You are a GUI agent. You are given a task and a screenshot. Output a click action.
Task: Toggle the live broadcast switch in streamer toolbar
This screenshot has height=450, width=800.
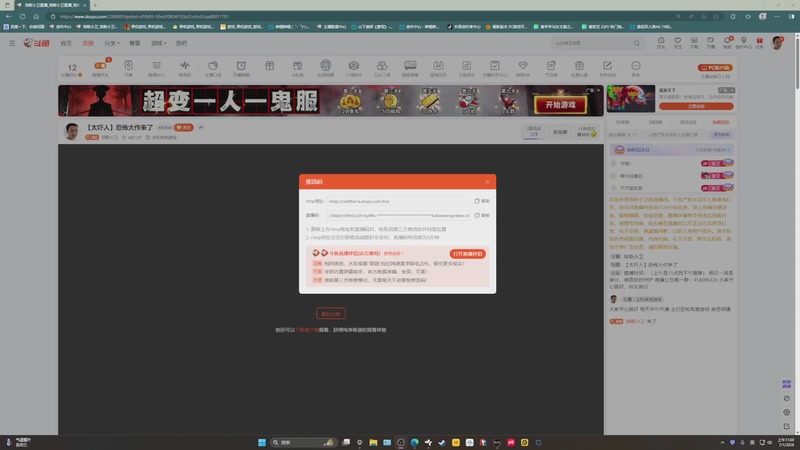pos(100,65)
